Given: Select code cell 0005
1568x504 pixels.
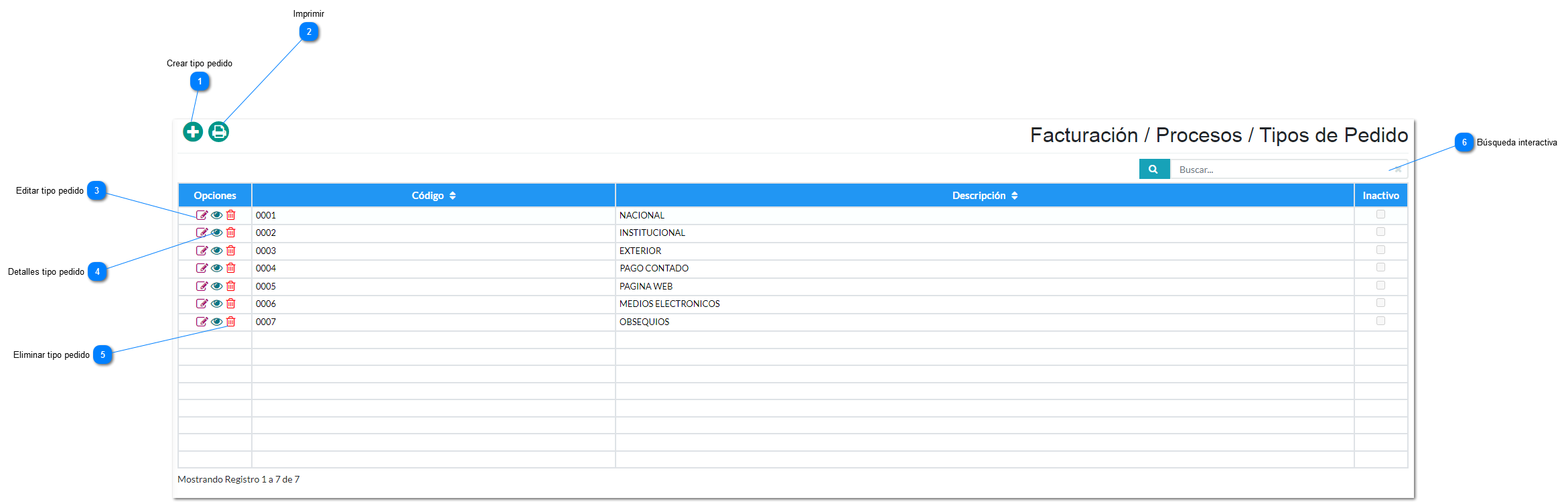Looking at the screenshot, I should 433,286.
